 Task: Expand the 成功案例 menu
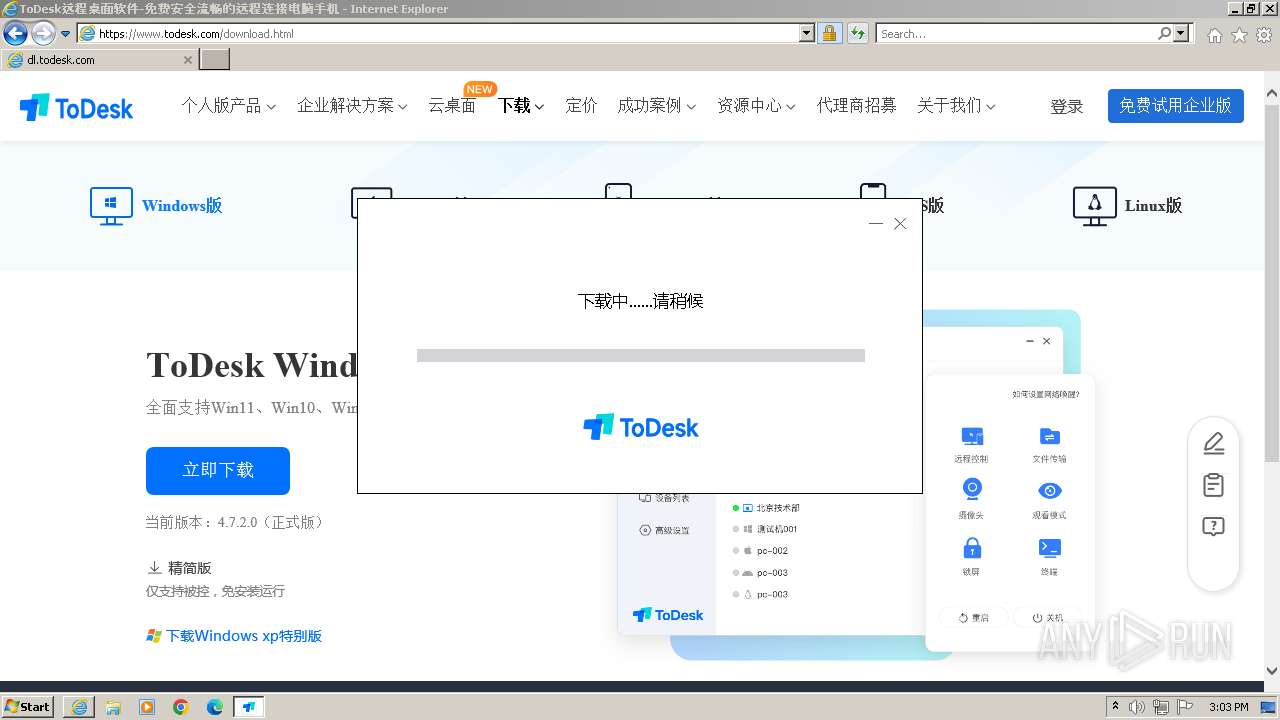(x=657, y=105)
